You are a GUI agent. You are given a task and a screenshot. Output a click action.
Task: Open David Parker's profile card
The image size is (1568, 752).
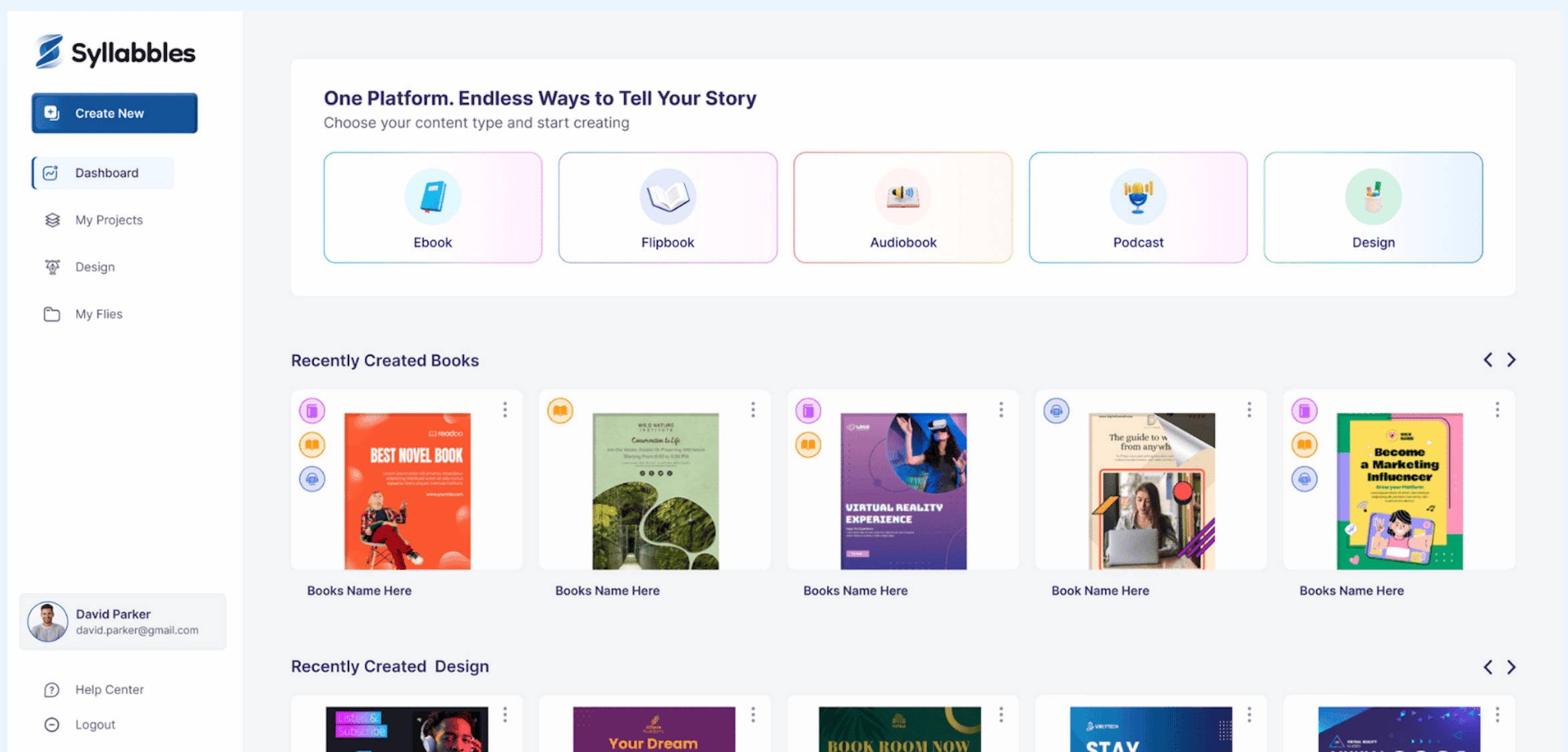click(123, 622)
